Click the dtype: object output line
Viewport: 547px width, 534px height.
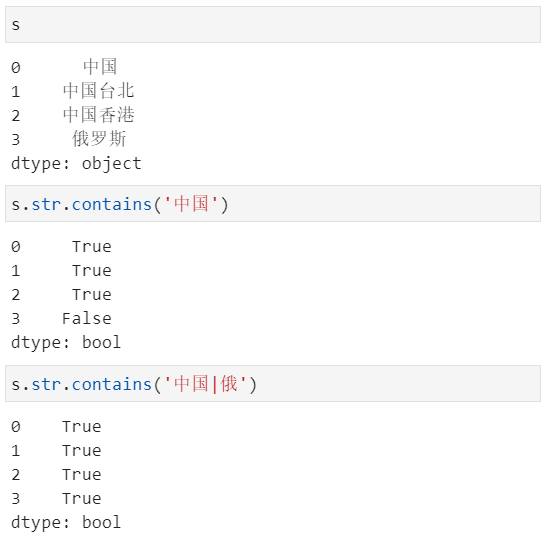pyautogui.click(x=76, y=164)
